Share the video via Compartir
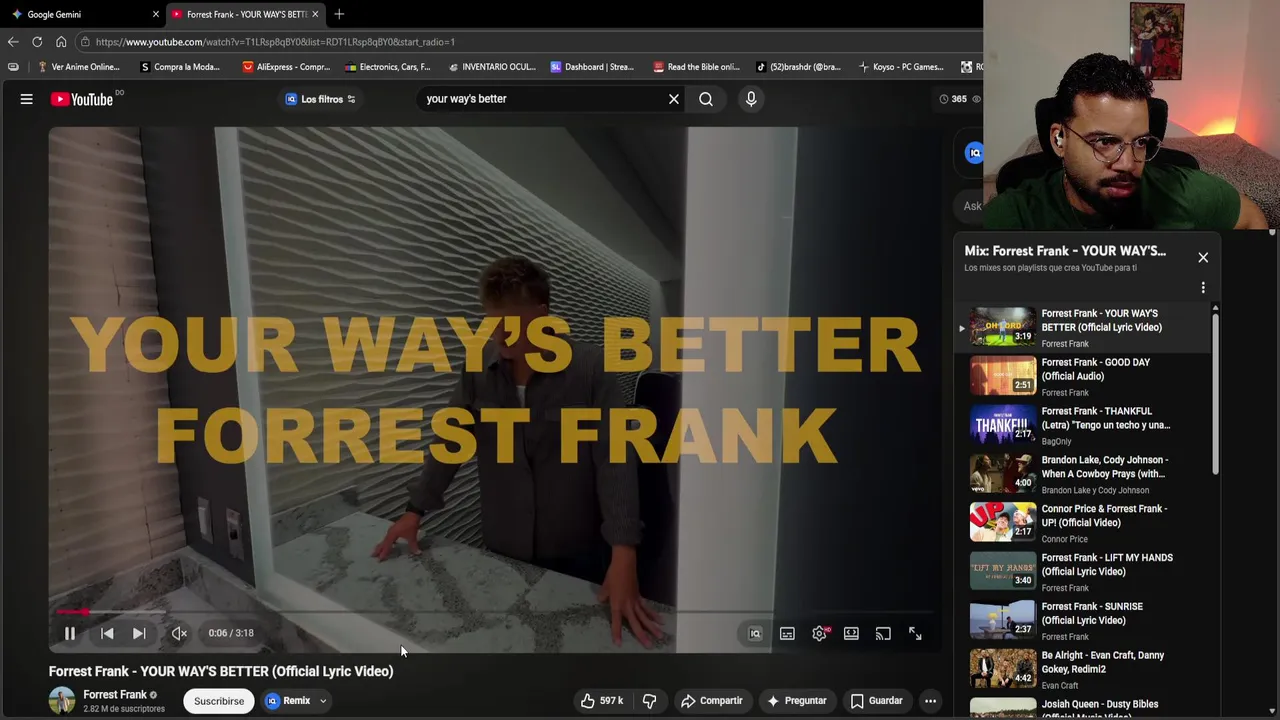 [x=712, y=701]
